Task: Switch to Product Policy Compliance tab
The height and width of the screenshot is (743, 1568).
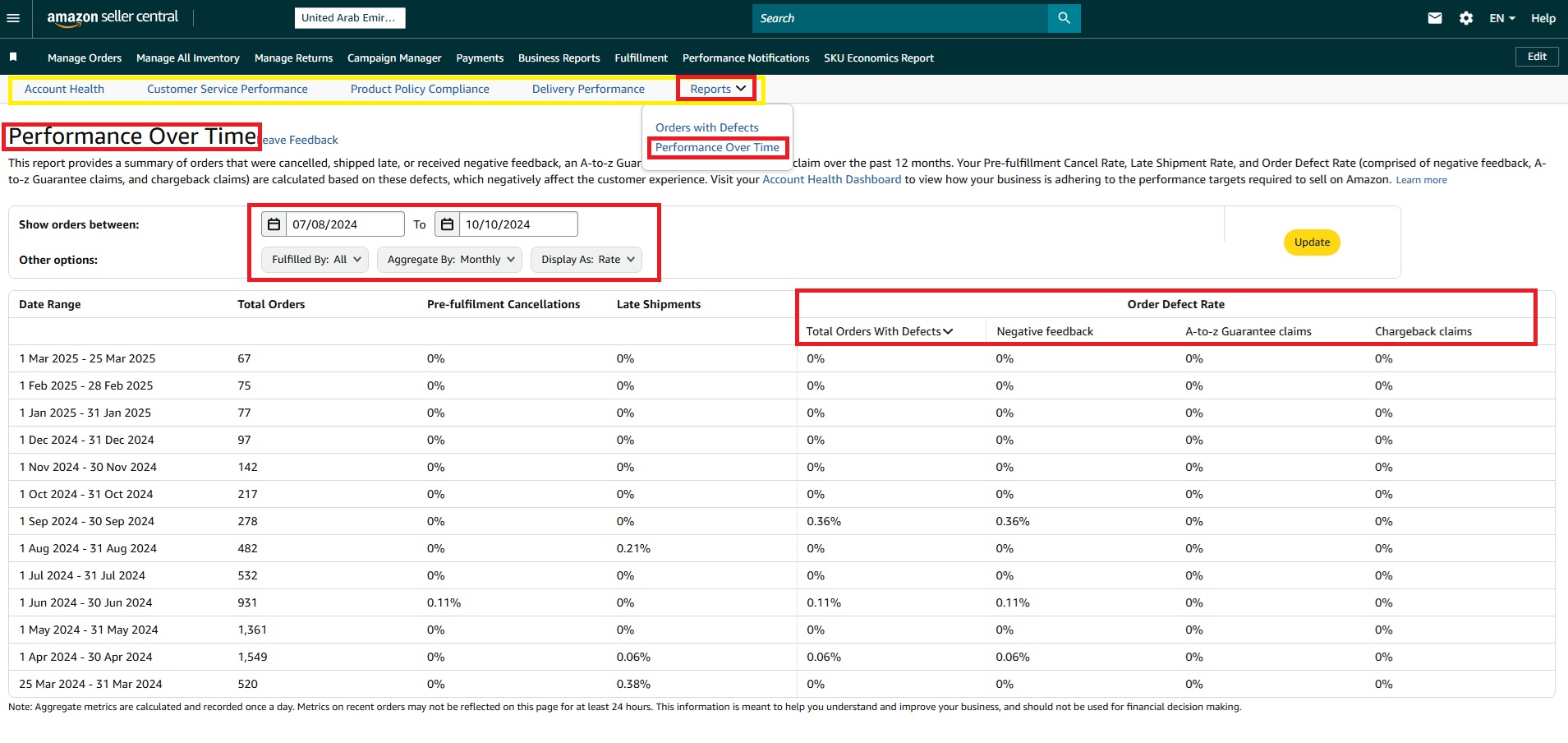Action: [420, 89]
